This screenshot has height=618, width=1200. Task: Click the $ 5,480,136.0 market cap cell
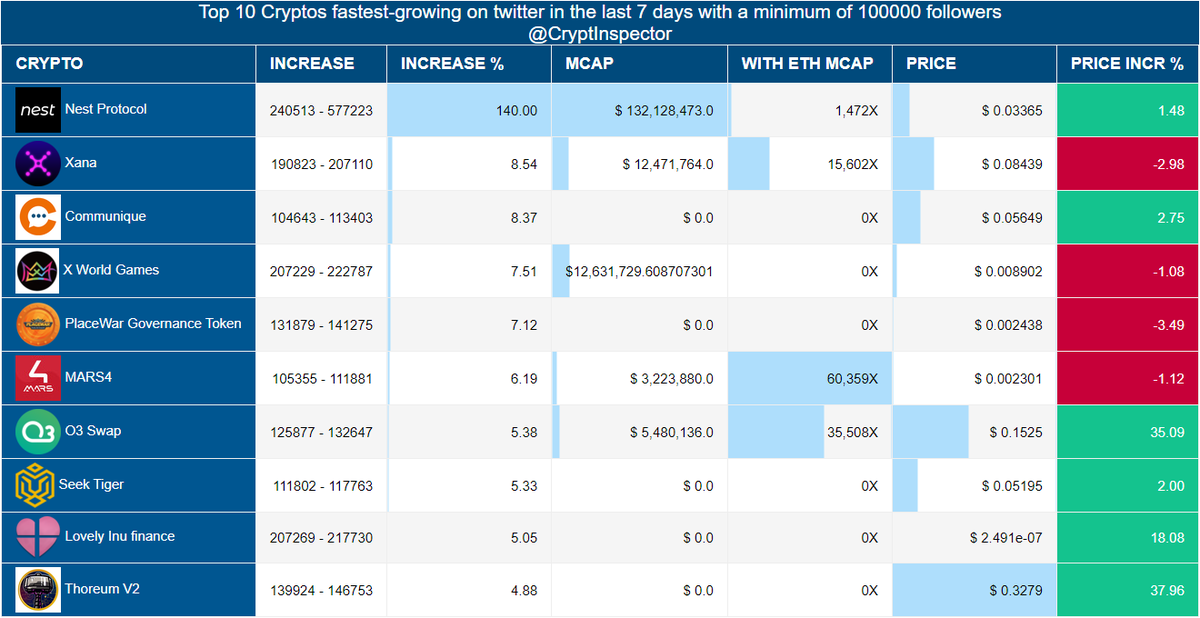pyautogui.click(x=640, y=432)
